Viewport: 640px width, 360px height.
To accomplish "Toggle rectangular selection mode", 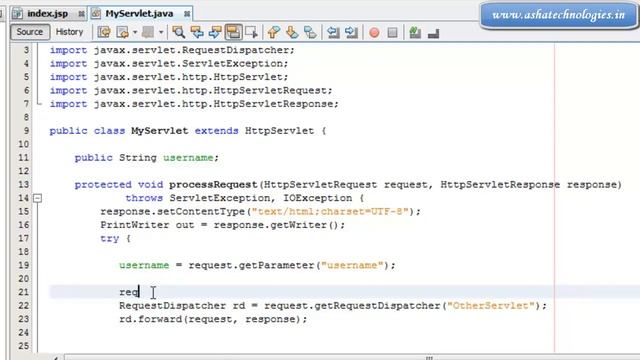I will (x=251, y=32).
